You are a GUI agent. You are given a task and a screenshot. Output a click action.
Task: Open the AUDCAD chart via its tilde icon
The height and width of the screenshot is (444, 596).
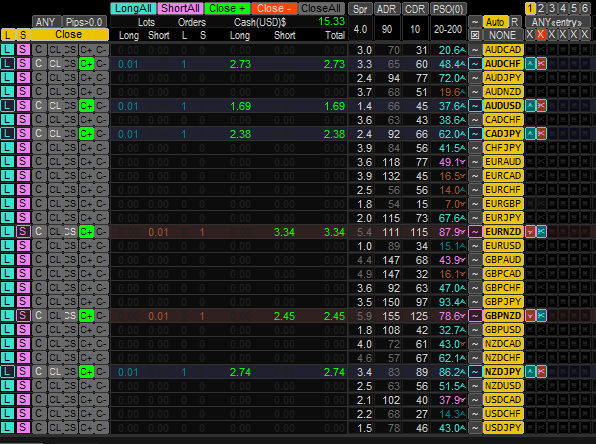[475, 50]
